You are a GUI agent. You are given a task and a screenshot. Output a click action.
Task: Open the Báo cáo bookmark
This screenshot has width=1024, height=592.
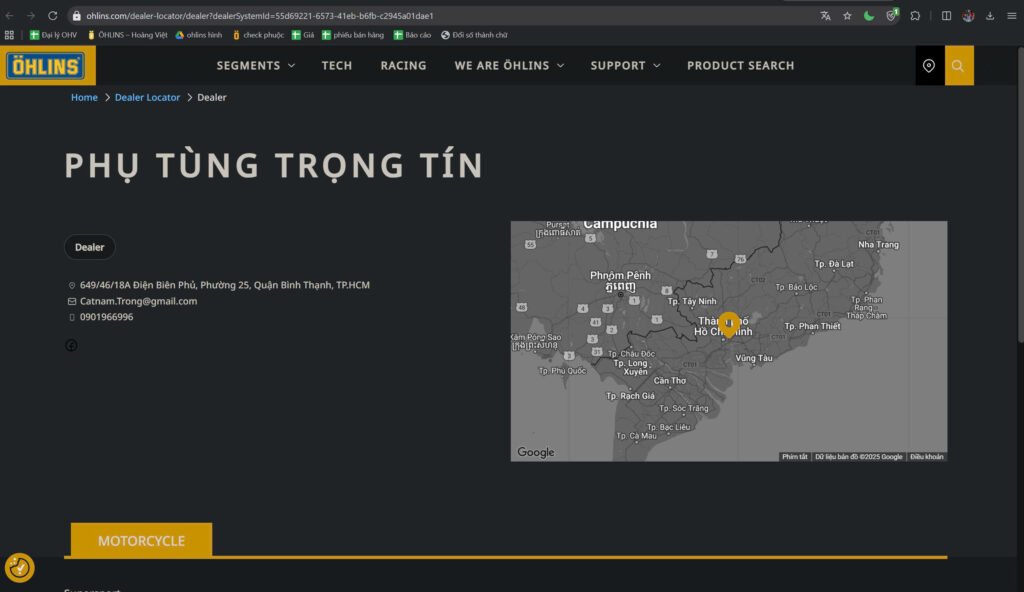point(412,35)
